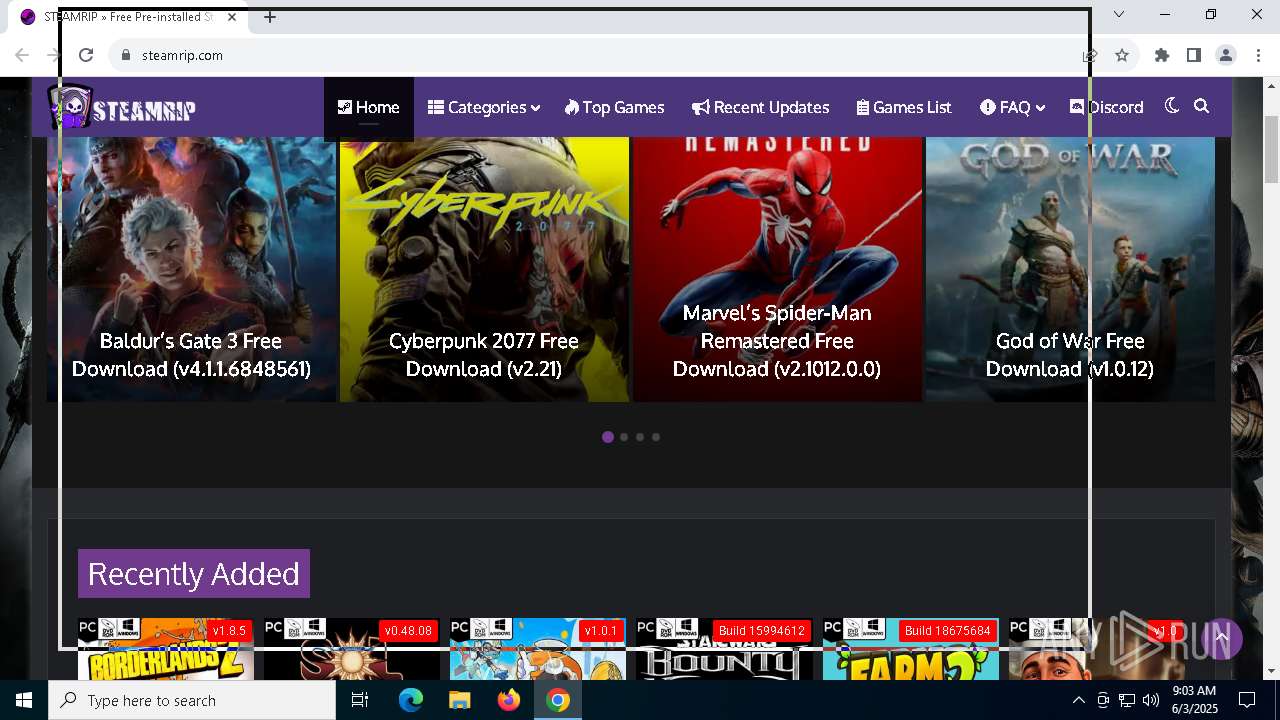Open Baldur's Gate 3 Free Download

191,270
